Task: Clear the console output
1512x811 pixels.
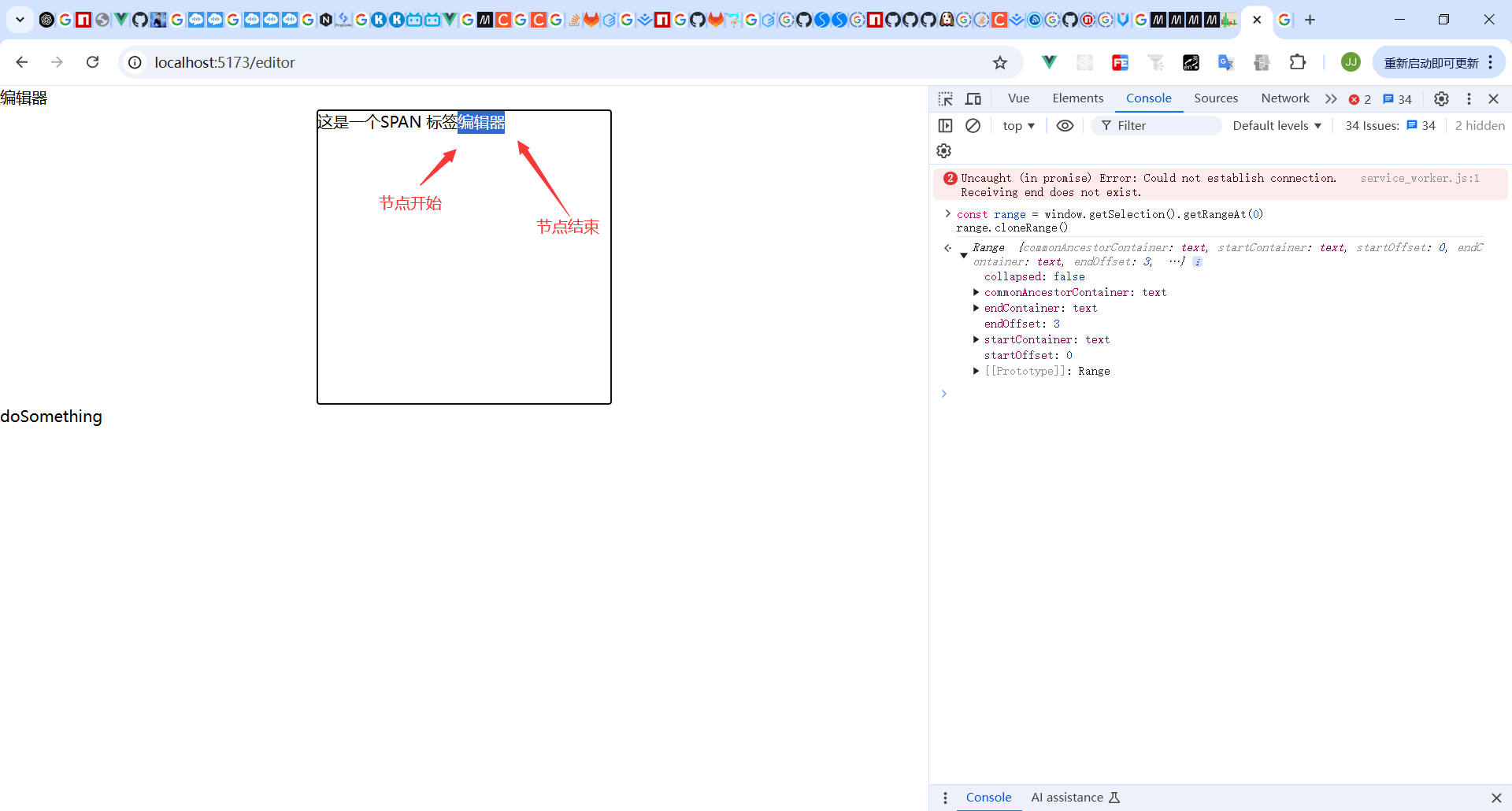Action: coord(973,126)
